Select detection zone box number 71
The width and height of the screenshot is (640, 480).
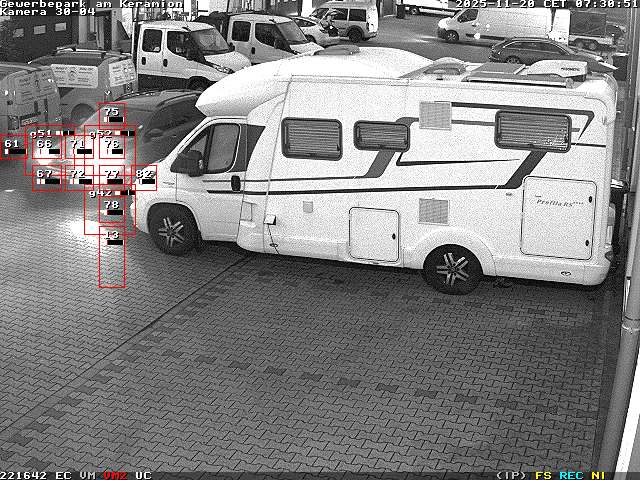click(79, 147)
